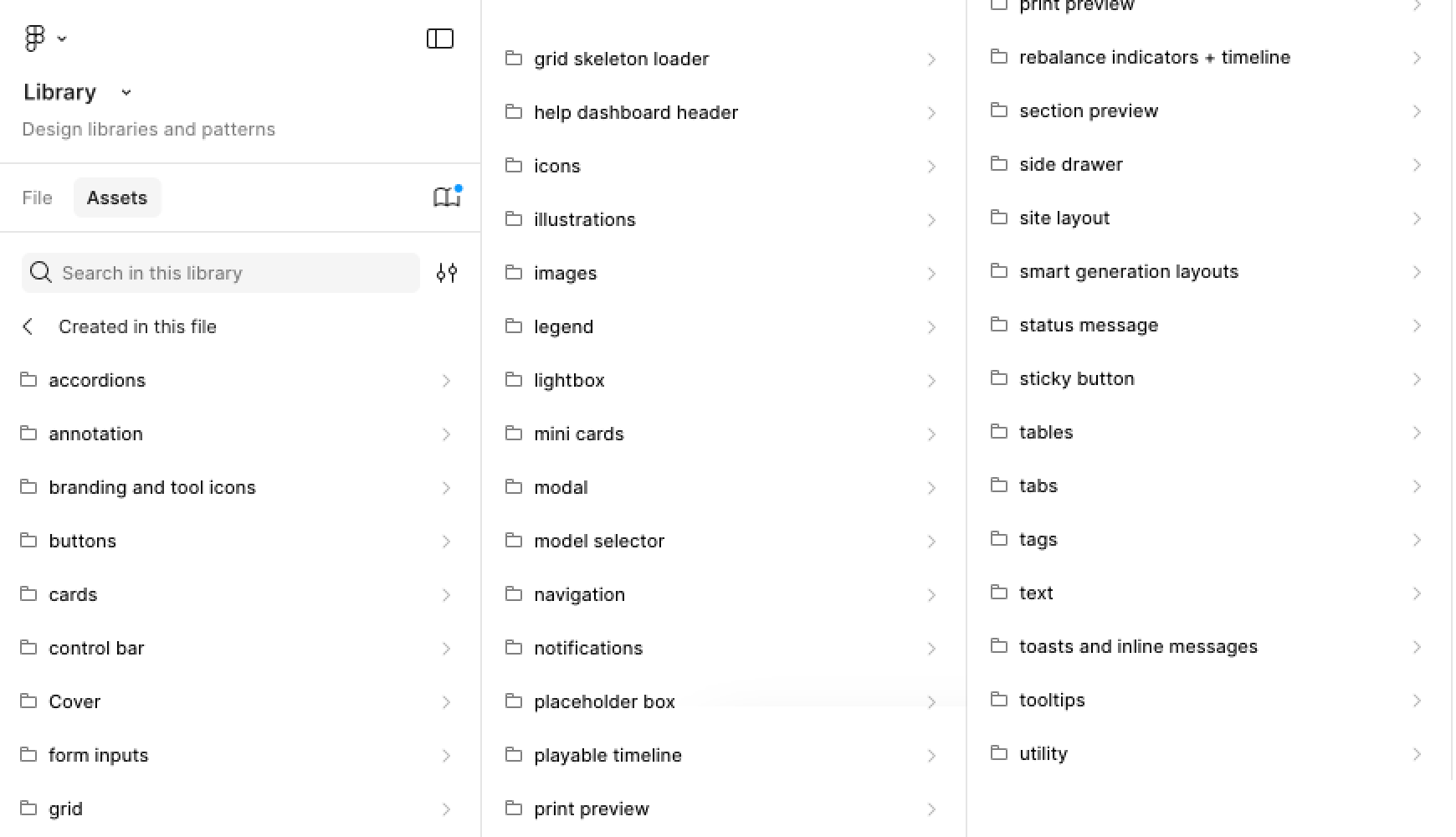Open the asset filter settings icon

(447, 273)
